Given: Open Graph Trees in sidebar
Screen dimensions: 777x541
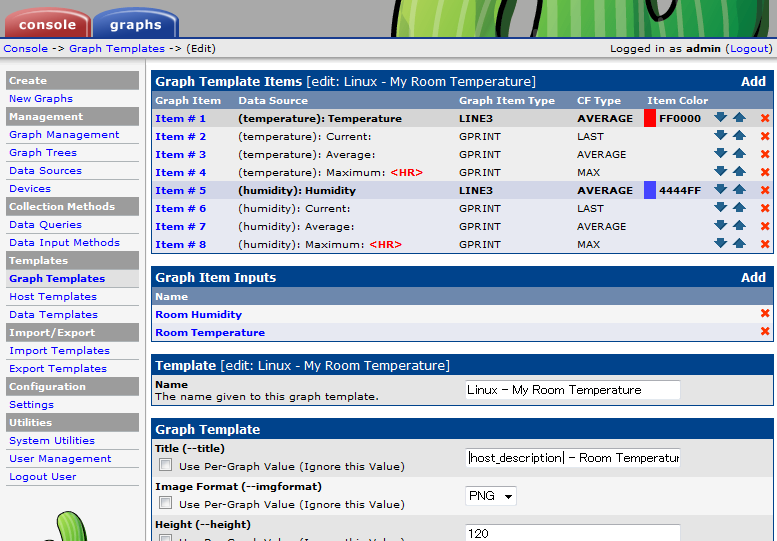Looking at the screenshot, I should coord(43,152).
